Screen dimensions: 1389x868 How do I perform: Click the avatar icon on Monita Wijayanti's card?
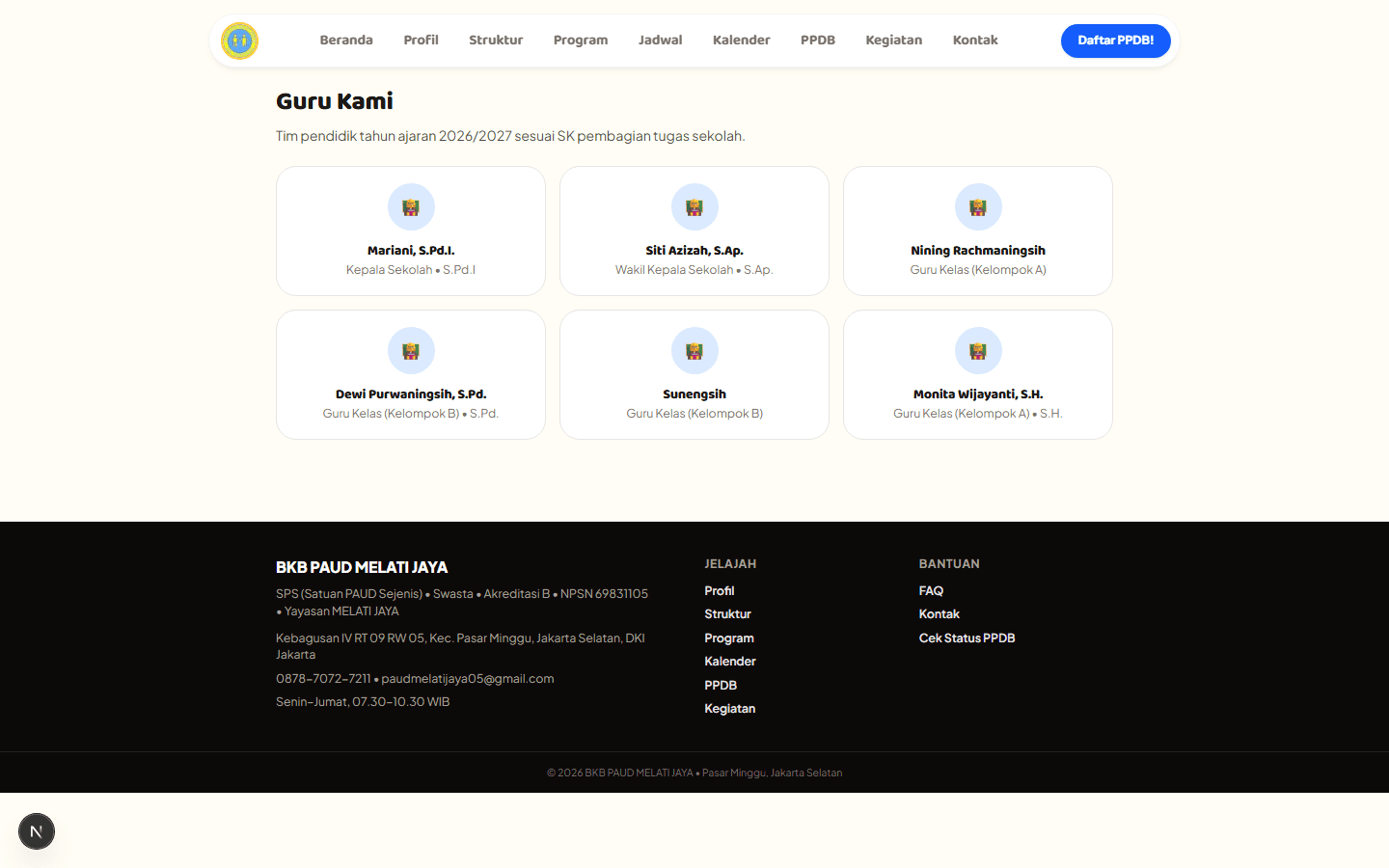978,351
